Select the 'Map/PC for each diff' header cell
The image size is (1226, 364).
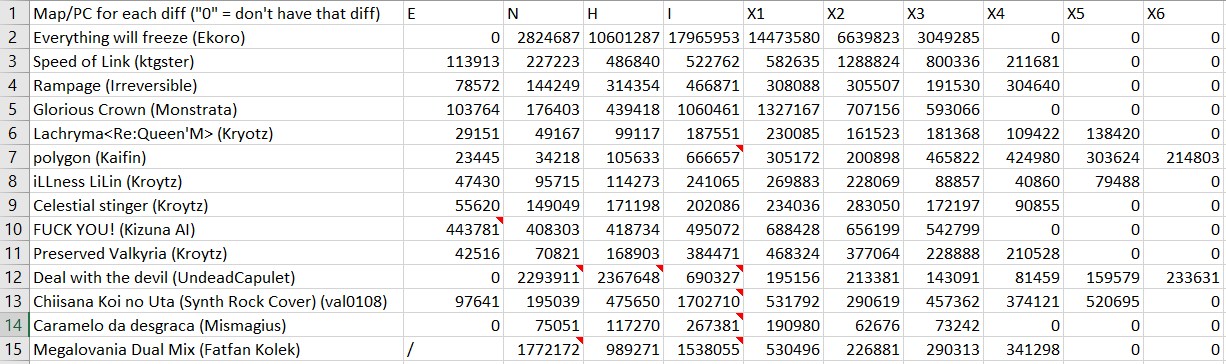click(215, 14)
